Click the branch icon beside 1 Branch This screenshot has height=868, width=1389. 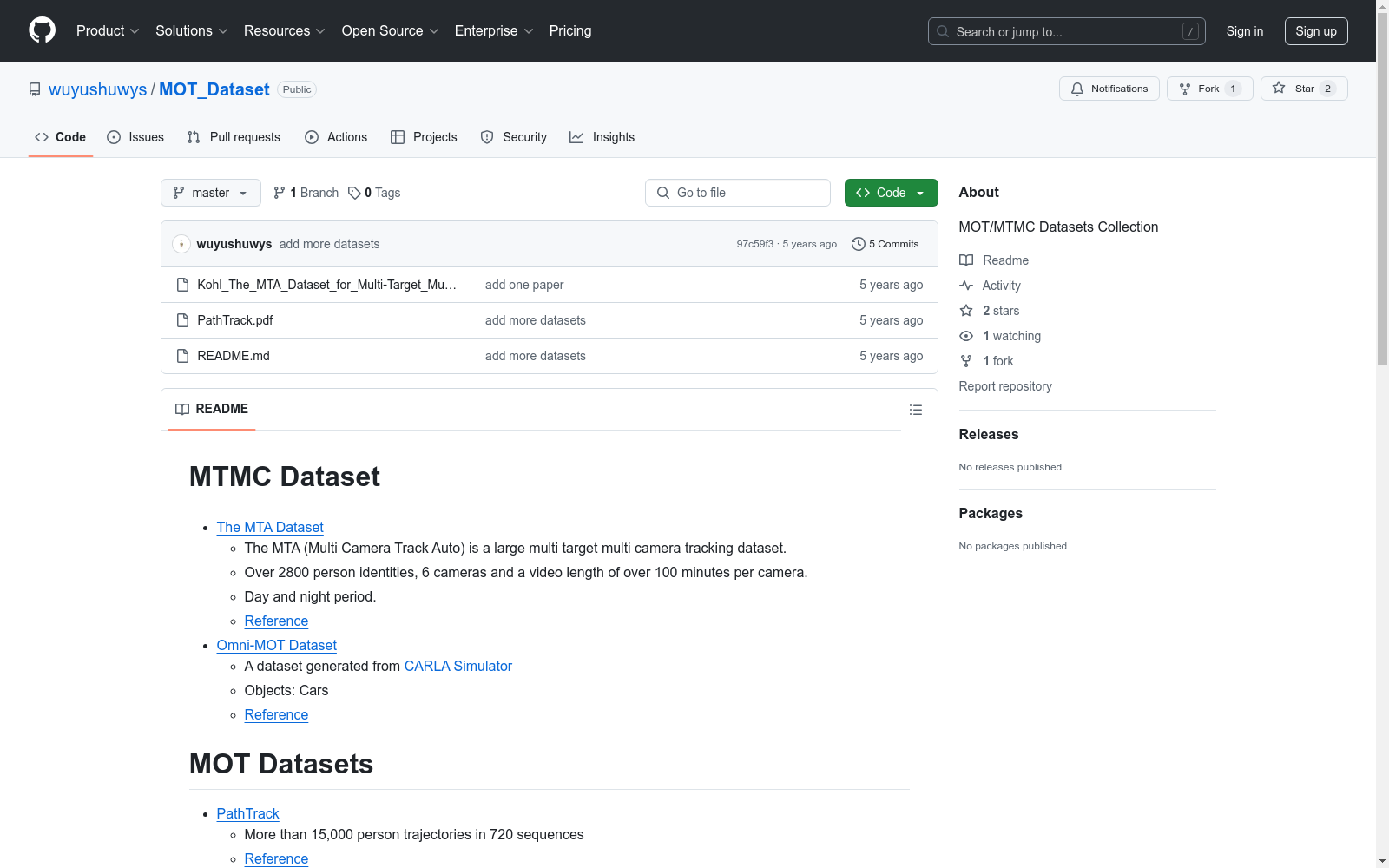tap(280, 193)
